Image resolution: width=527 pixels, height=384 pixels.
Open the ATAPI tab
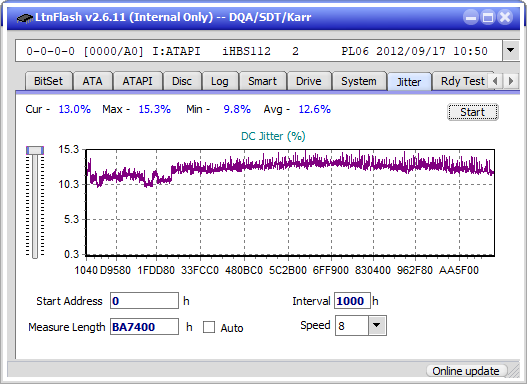pyautogui.click(x=137, y=81)
